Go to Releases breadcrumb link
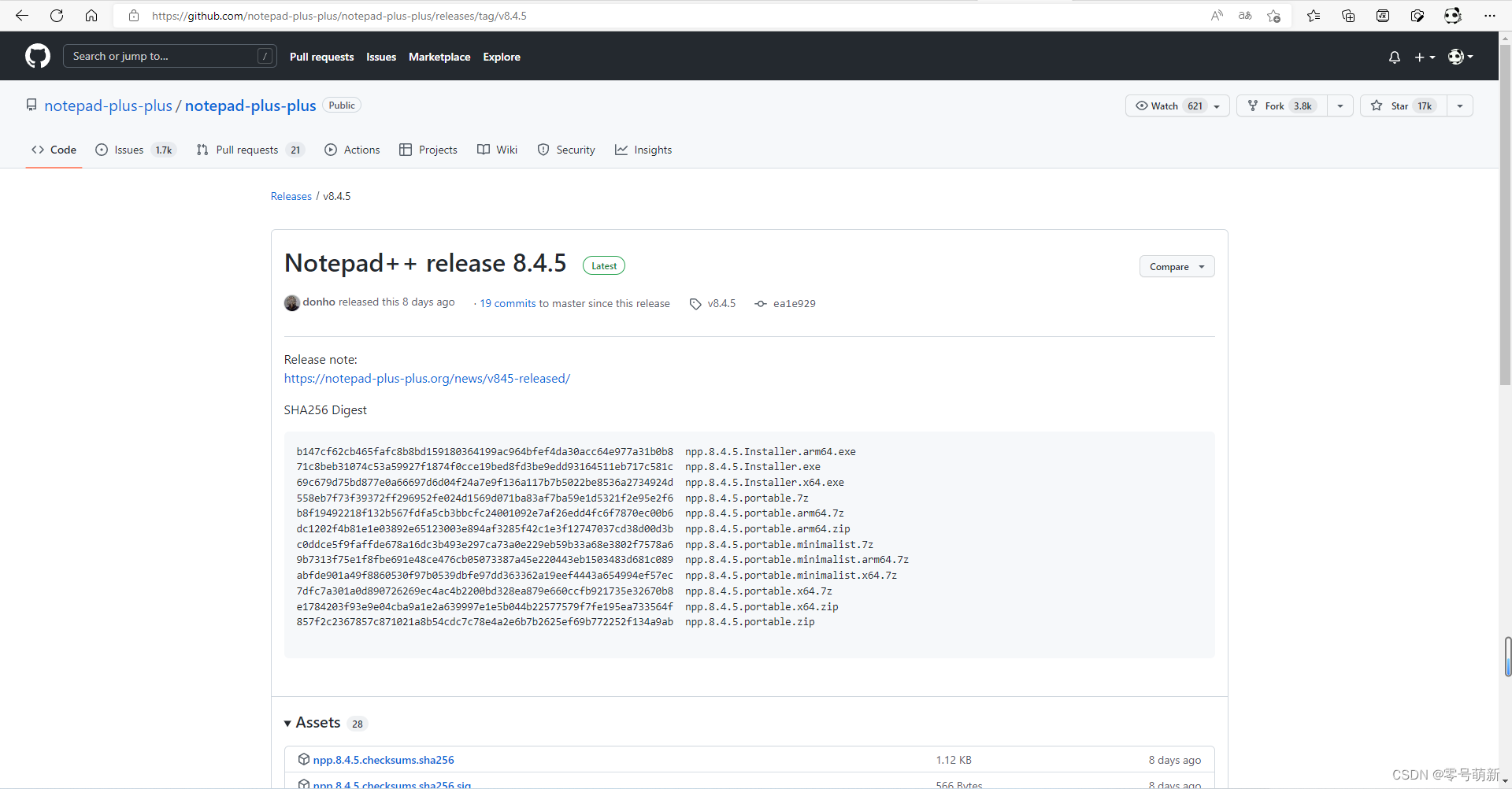Screen dimensions: 1512x789 click(291, 196)
